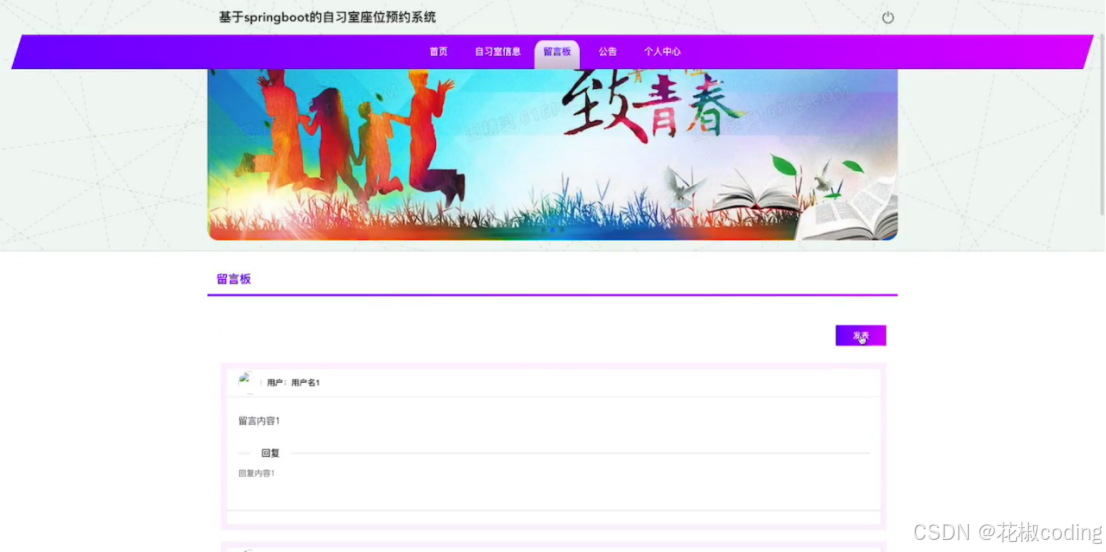The height and width of the screenshot is (552, 1106).
Task: Click the banner carousel indicator dots
Action: (552, 230)
